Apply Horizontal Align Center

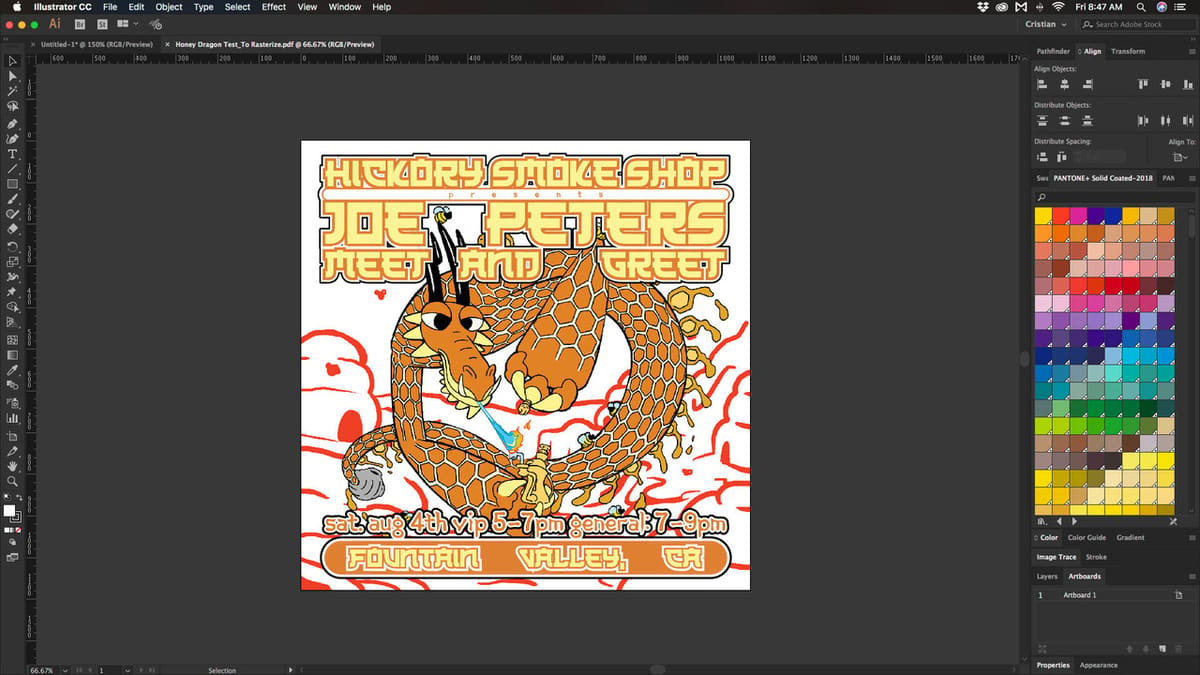[1065, 84]
